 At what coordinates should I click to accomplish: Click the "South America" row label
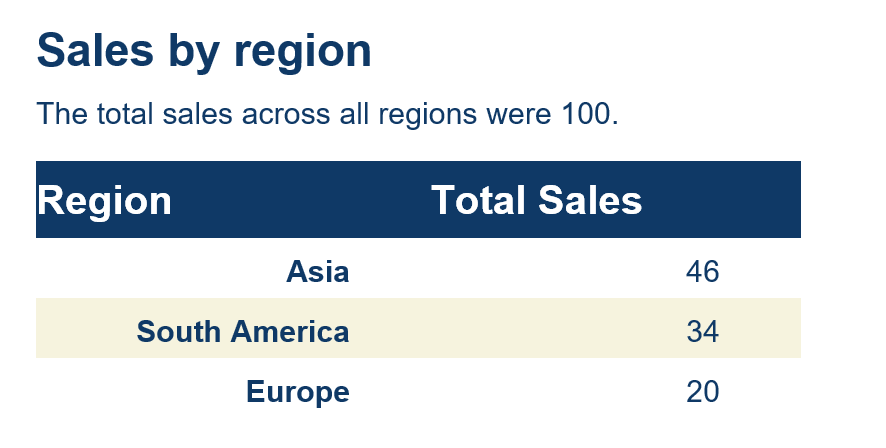click(x=243, y=332)
